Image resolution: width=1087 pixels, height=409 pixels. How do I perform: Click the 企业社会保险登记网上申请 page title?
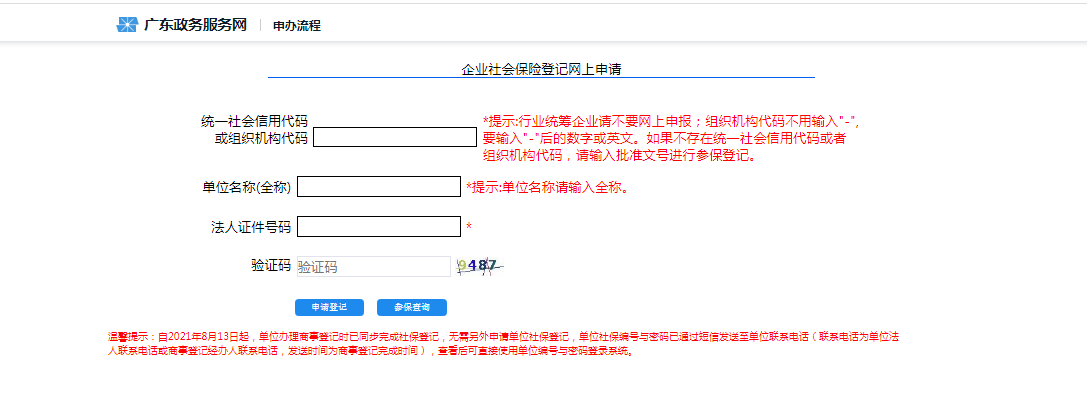click(541, 69)
